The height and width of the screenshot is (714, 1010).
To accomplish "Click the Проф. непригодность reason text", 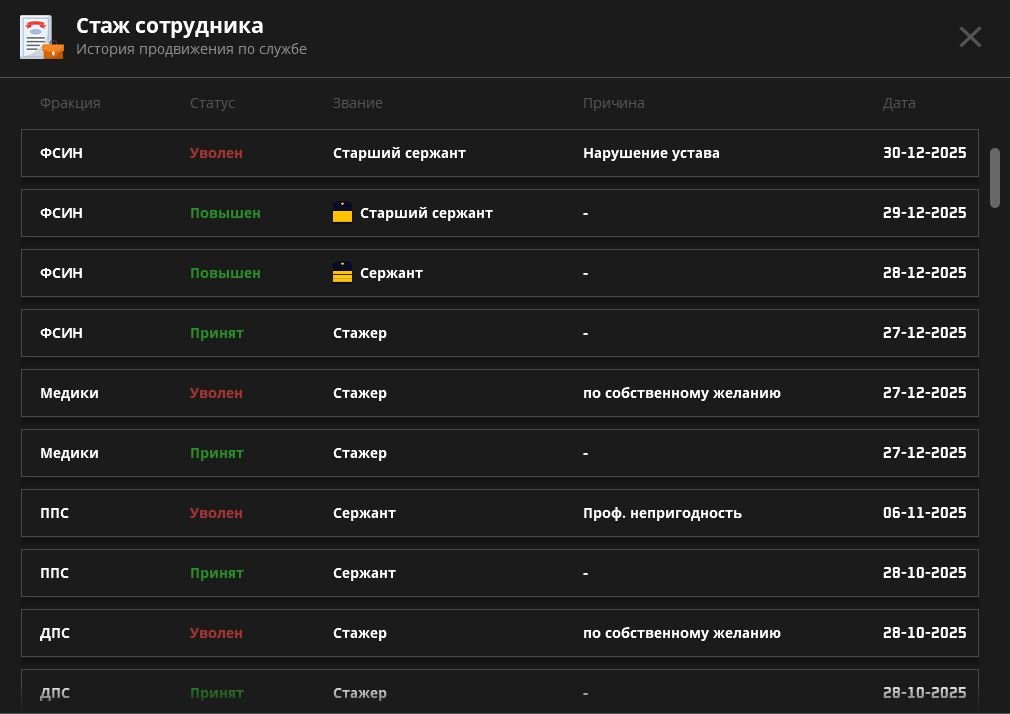I will [662, 513].
